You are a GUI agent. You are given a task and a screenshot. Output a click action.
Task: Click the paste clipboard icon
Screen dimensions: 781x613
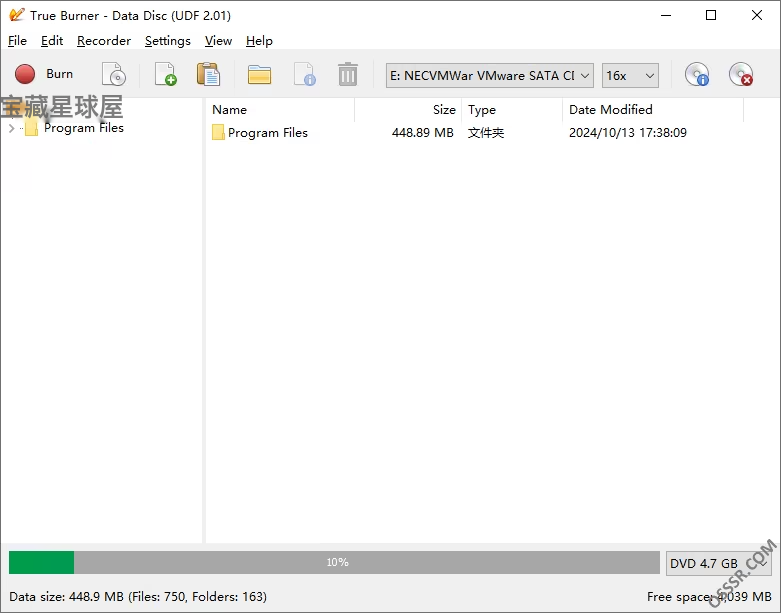(x=208, y=75)
